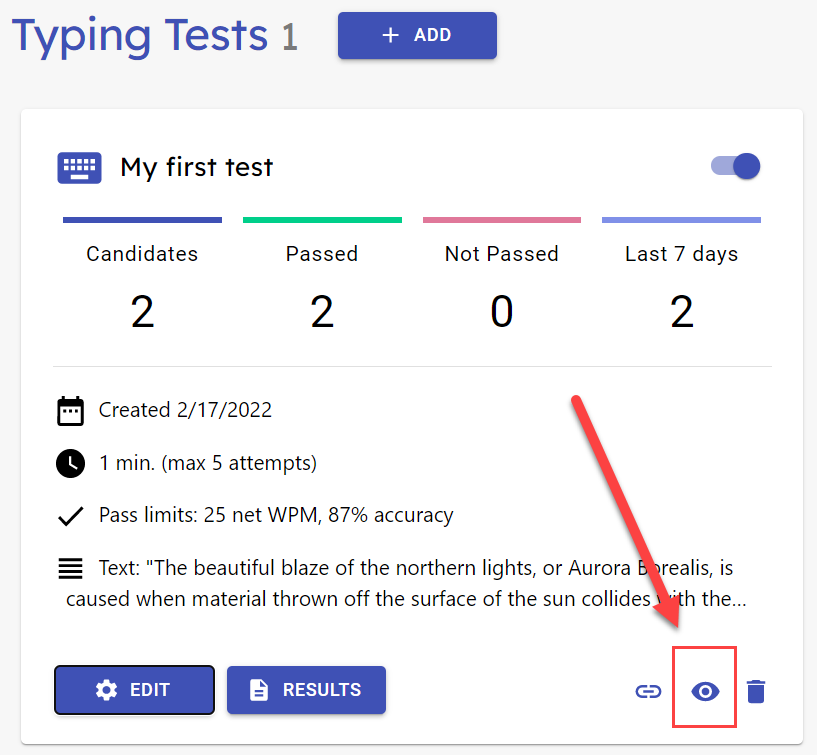Open EDIT to modify My first test
817x755 pixels.
click(x=134, y=689)
